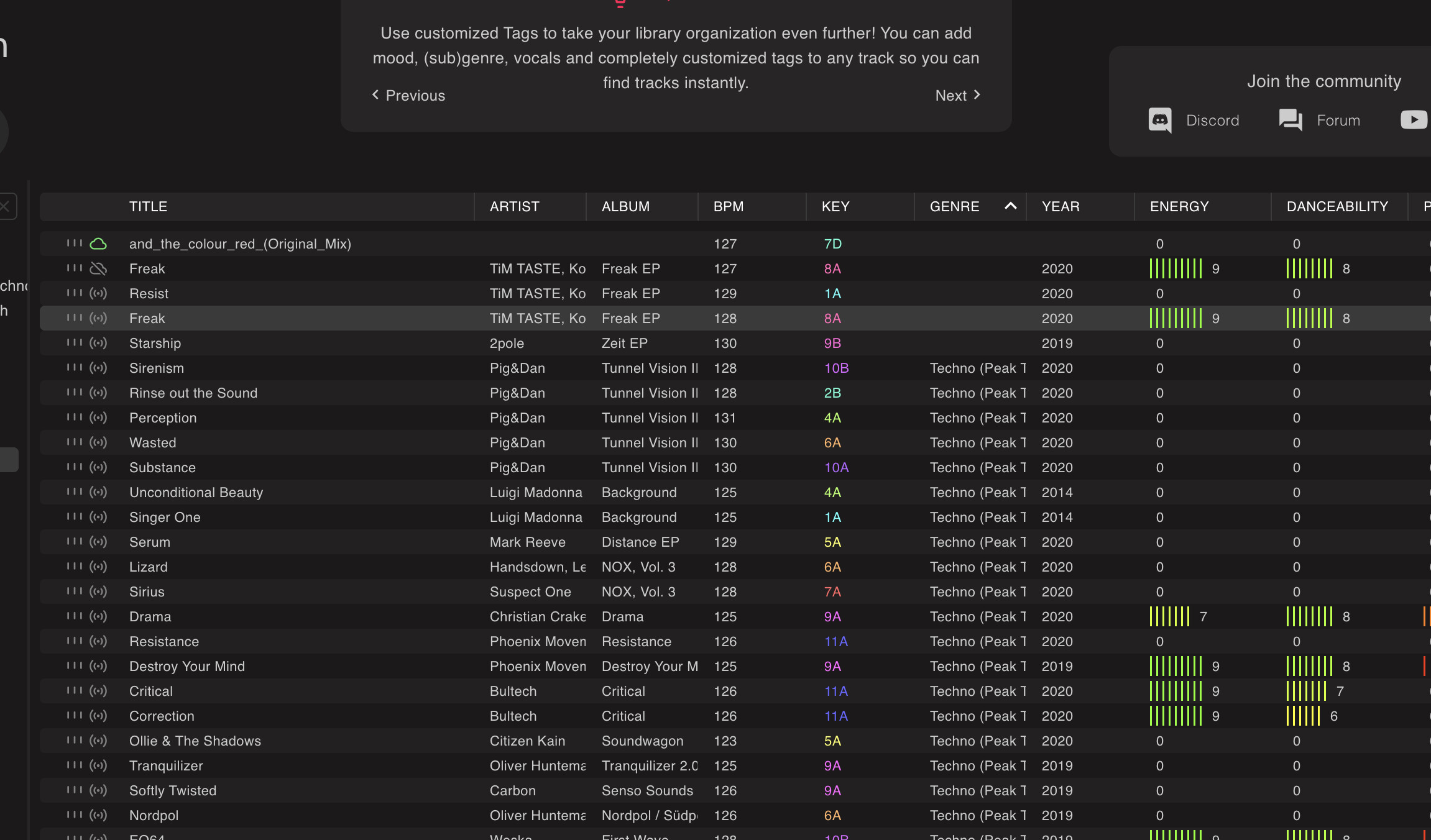This screenshot has width=1431, height=840.
Task: Click the streaming icon next to Resist
Action: click(x=98, y=293)
